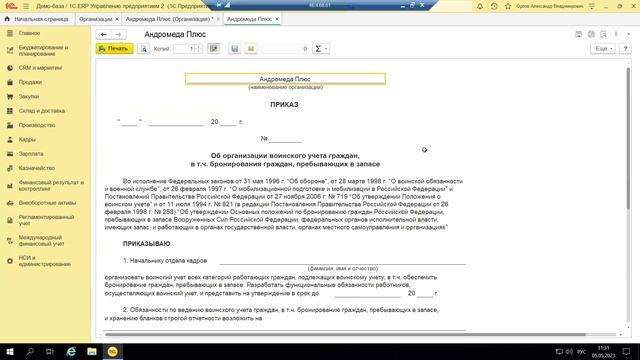Click the save to disk icon

tap(235, 49)
